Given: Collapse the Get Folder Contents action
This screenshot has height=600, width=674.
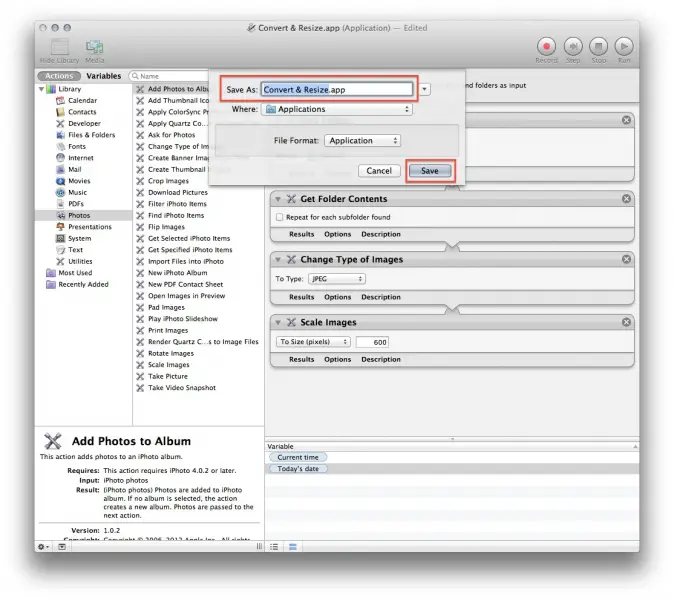Looking at the screenshot, I should 278,199.
